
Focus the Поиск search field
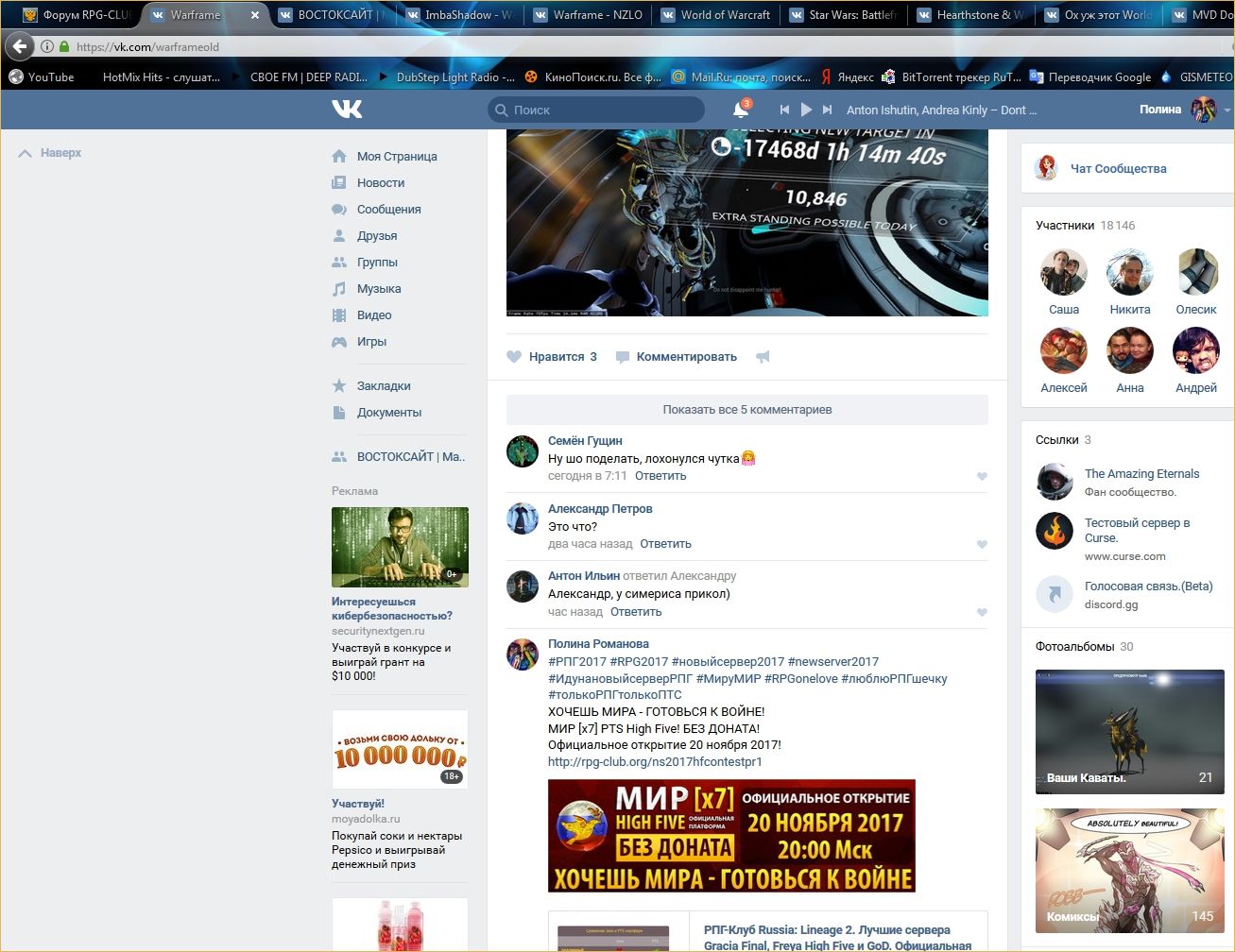tap(596, 110)
